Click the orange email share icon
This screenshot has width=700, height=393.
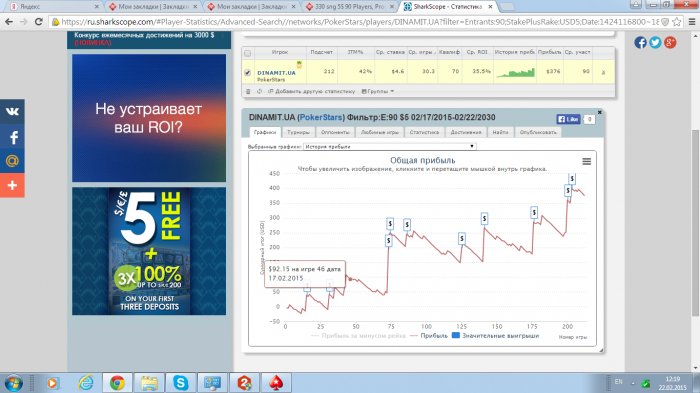(x=12, y=161)
